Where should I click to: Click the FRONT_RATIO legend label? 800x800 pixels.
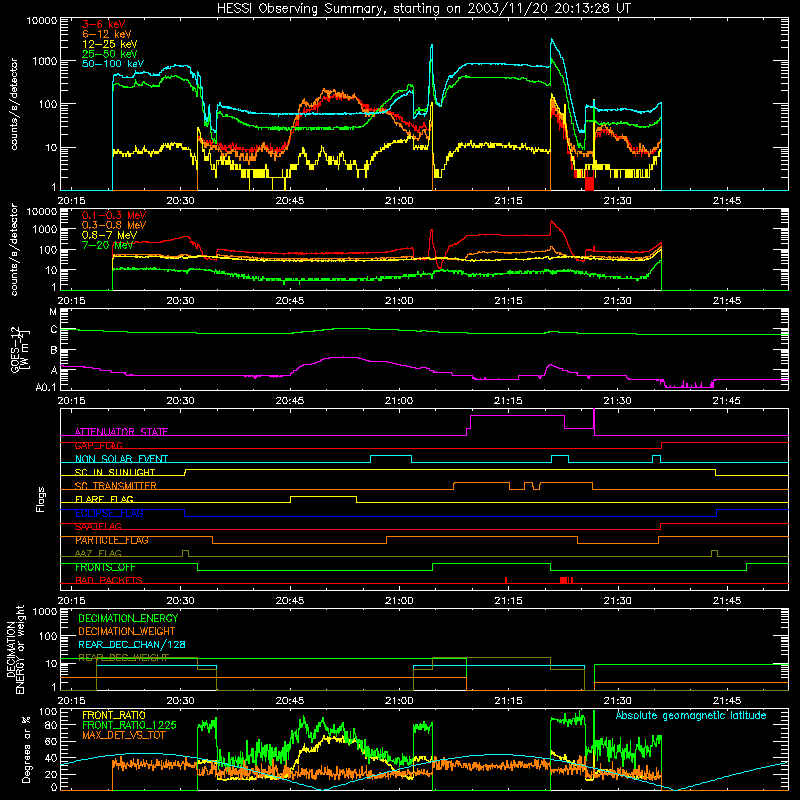(114, 715)
